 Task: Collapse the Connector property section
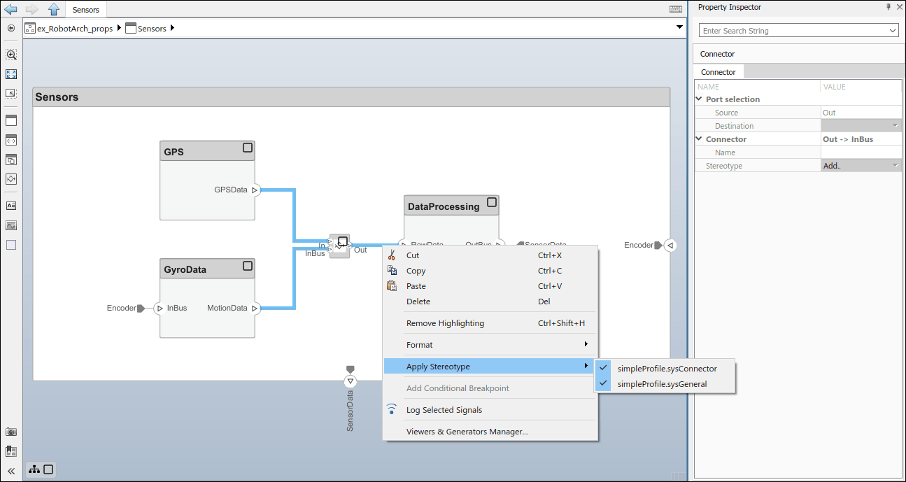pos(700,139)
